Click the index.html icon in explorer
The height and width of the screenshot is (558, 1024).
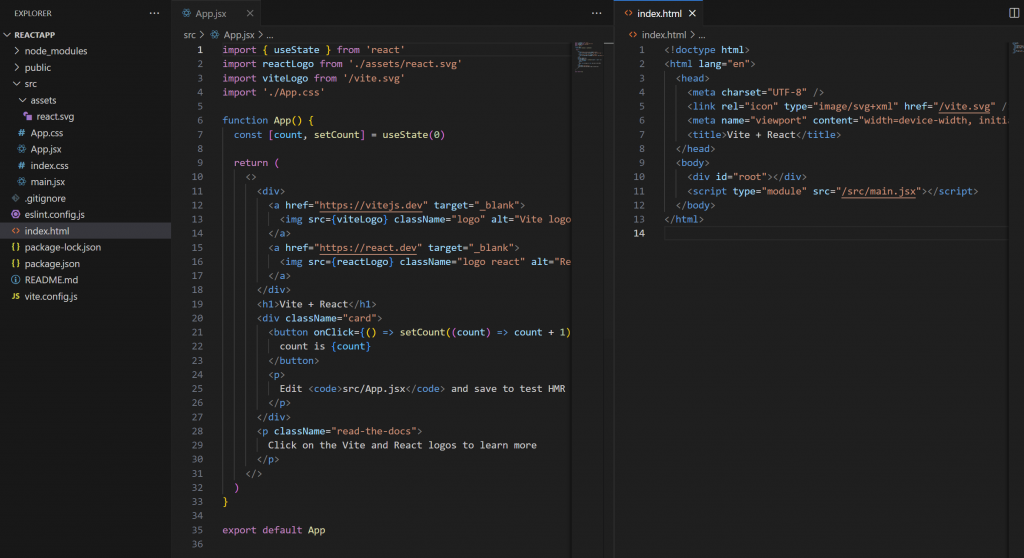(16, 231)
